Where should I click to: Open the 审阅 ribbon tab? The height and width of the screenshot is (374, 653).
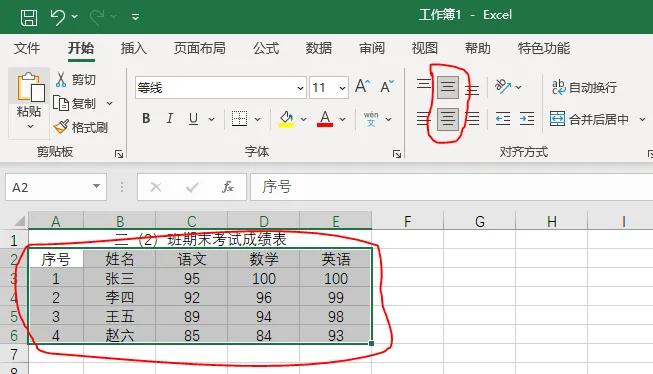pyautogui.click(x=372, y=48)
